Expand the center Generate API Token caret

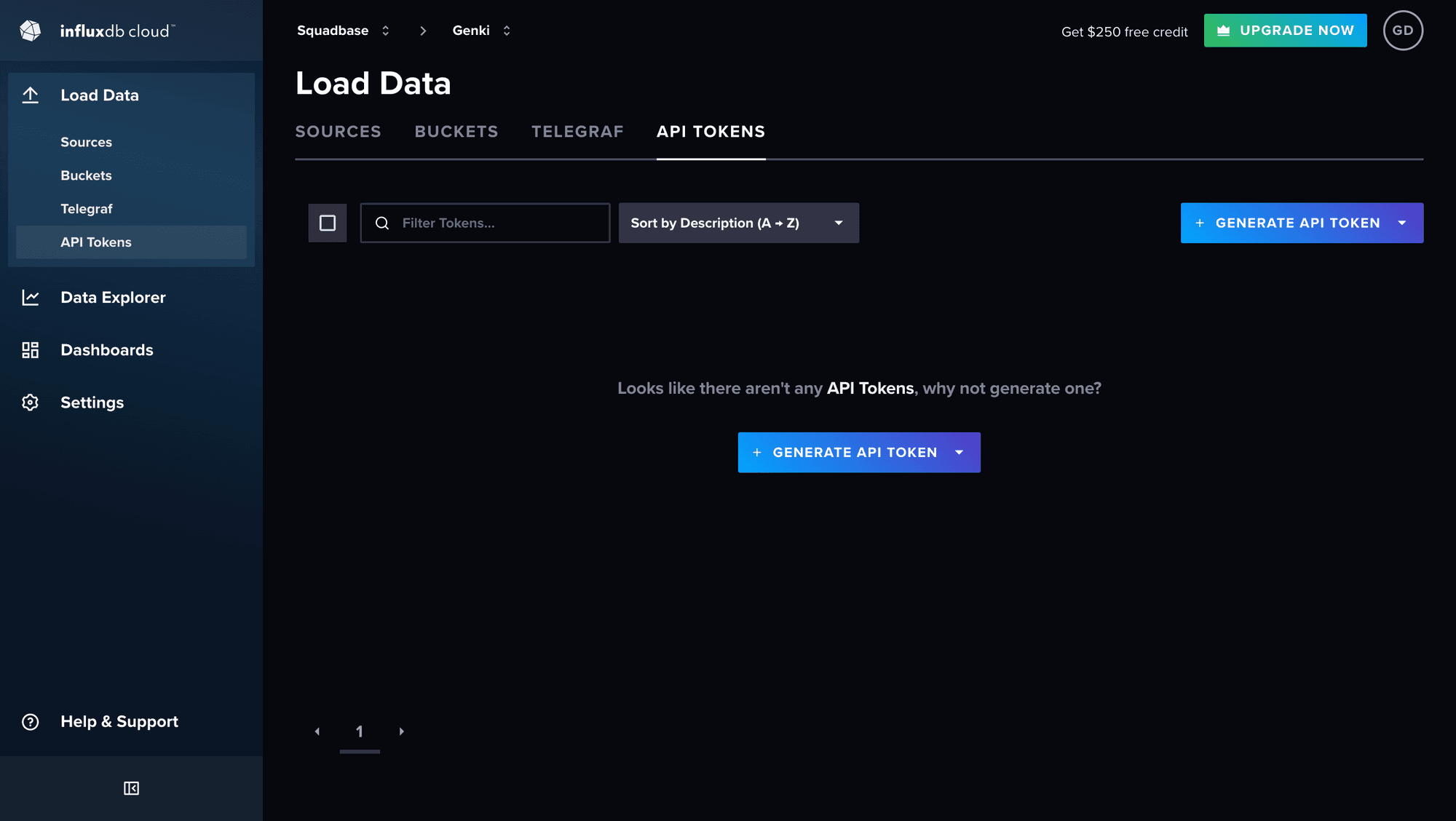pyautogui.click(x=960, y=453)
